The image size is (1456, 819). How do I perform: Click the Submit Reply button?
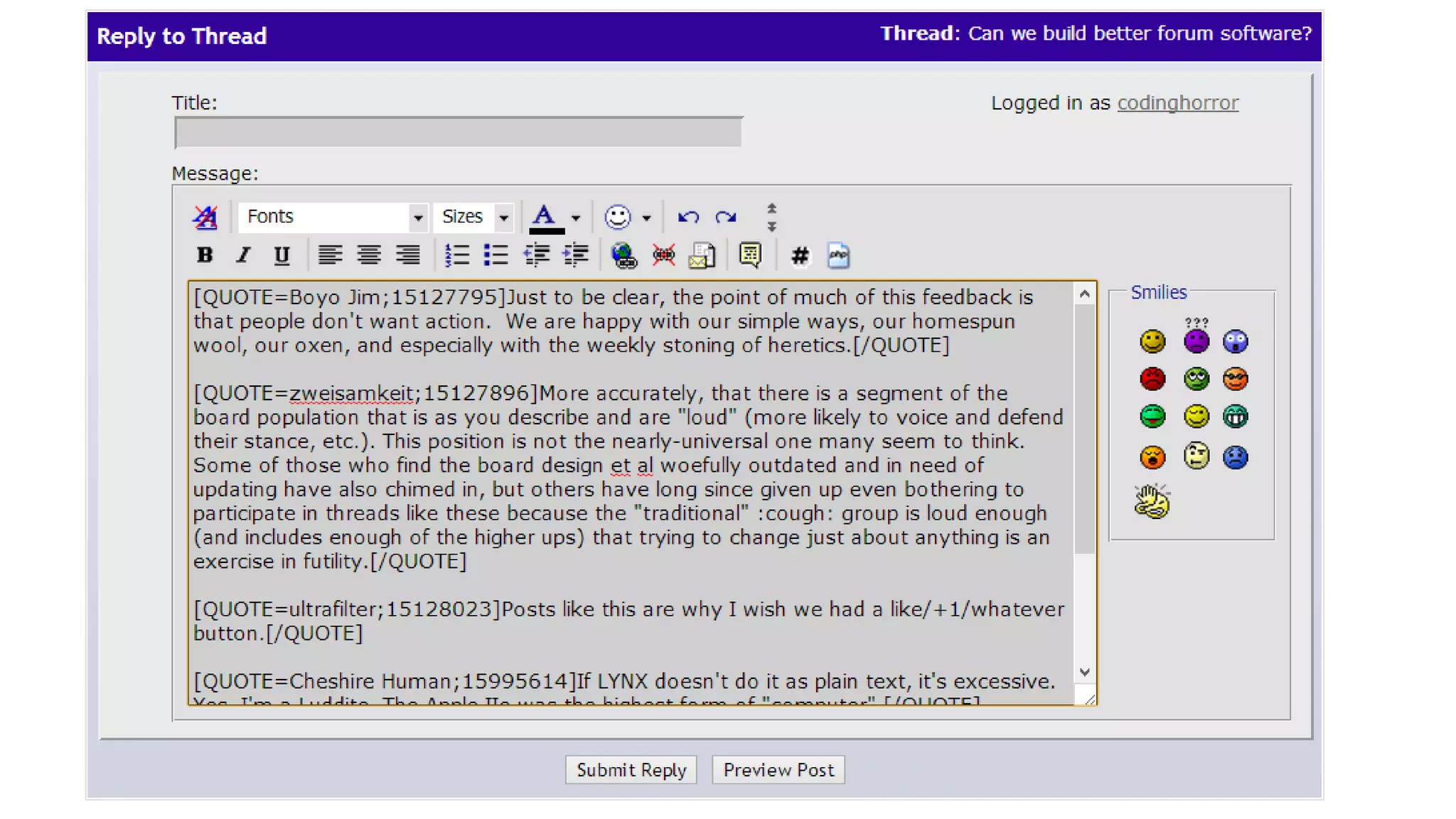(x=631, y=770)
